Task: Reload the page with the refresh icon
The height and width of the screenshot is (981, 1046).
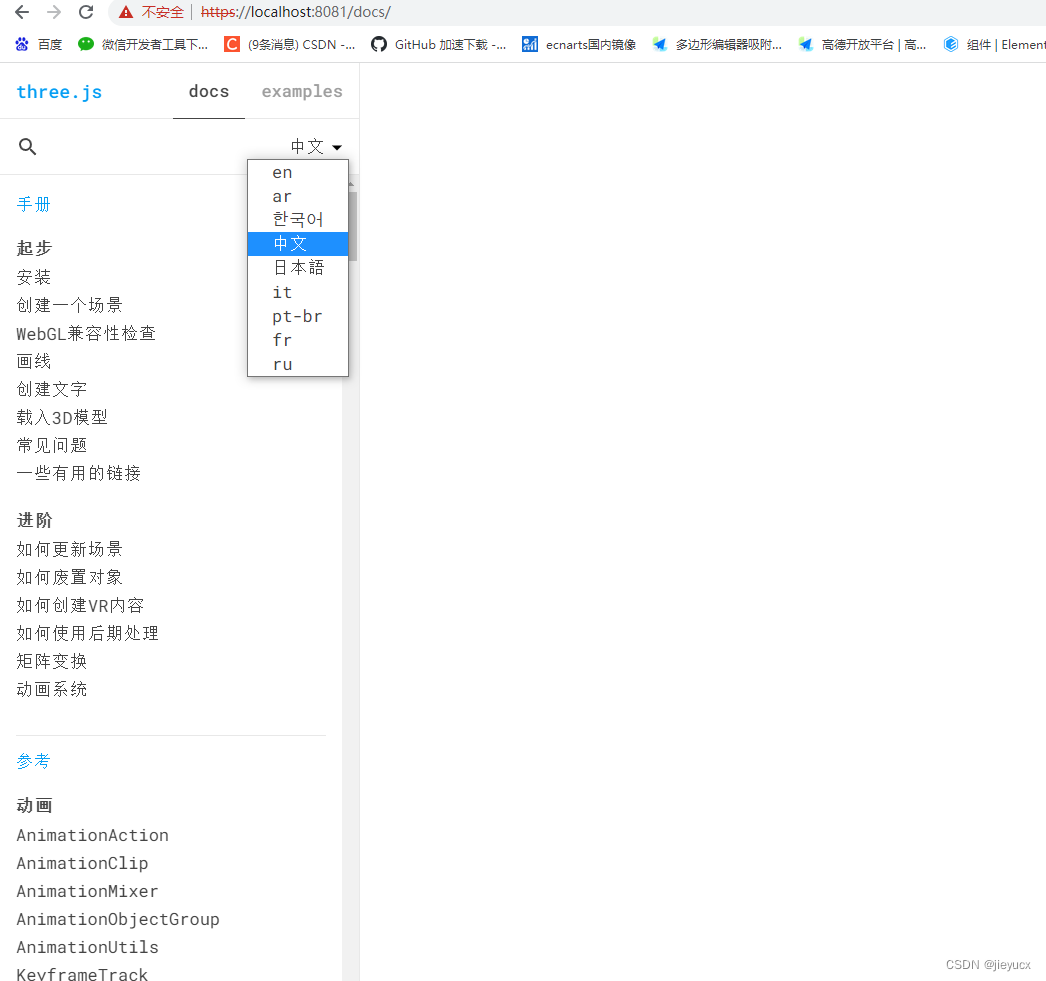Action: (x=86, y=12)
